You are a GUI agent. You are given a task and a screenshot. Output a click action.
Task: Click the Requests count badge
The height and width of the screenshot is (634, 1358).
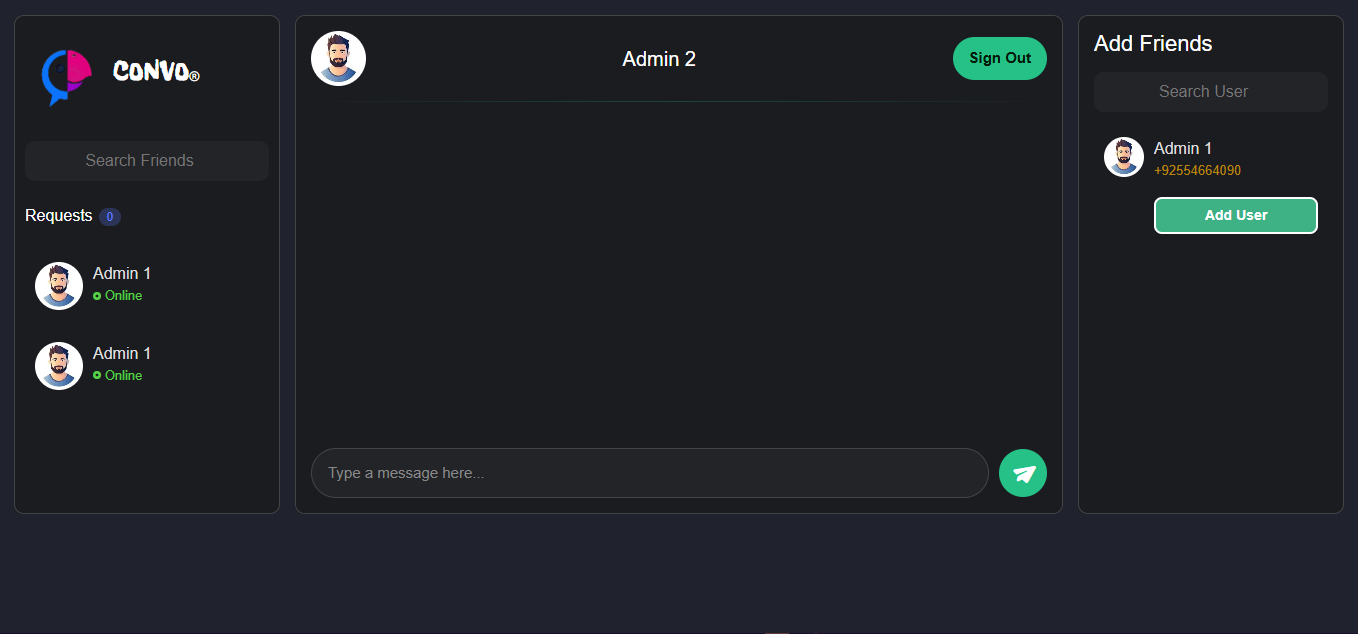(x=110, y=217)
